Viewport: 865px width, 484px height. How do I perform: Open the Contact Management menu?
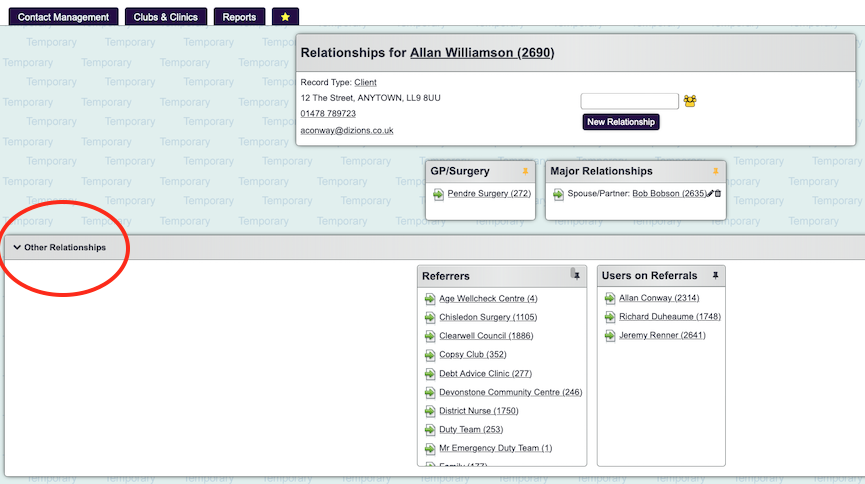click(63, 17)
